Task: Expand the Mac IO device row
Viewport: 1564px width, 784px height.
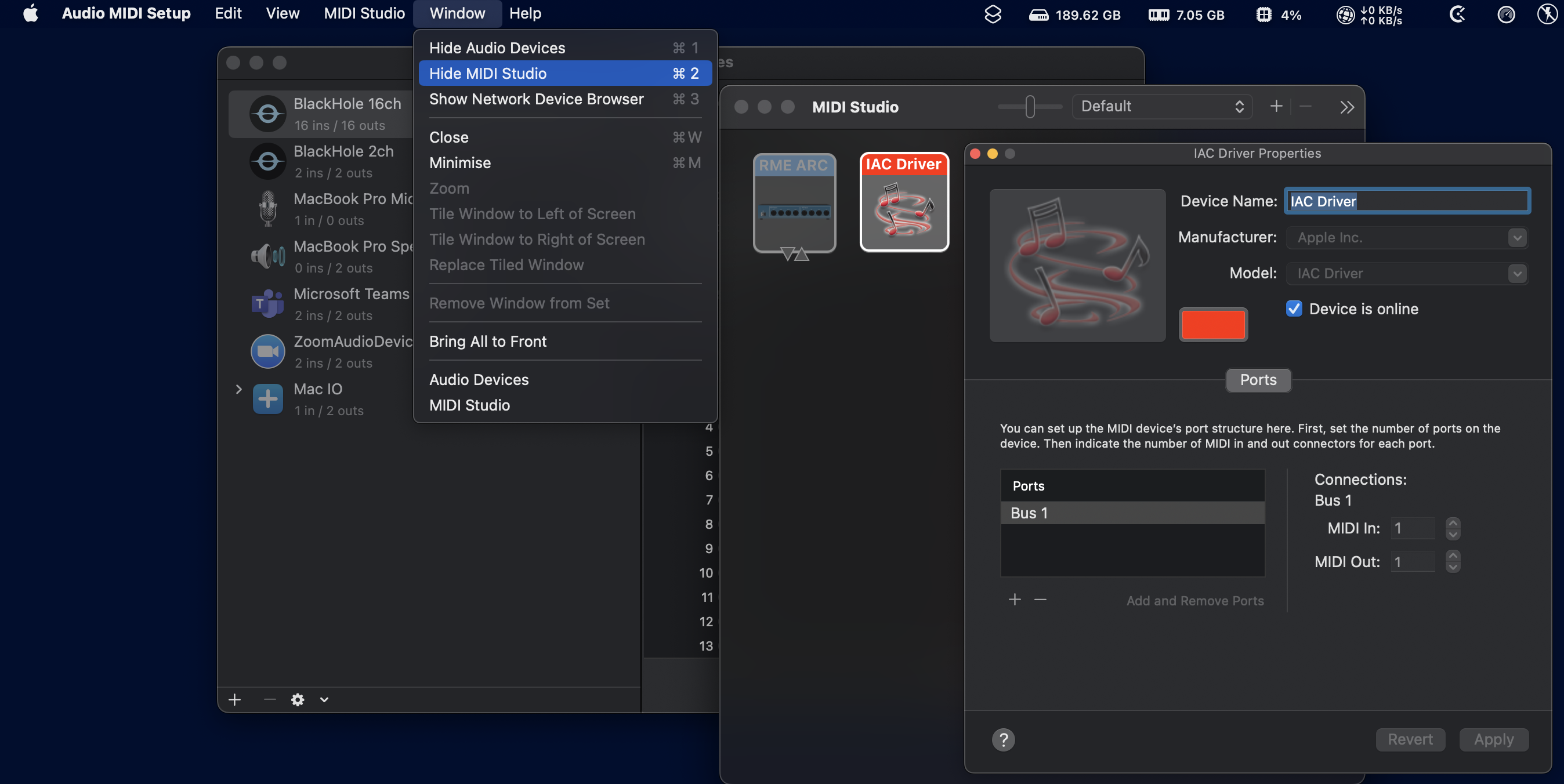Action: click(238, 389)
